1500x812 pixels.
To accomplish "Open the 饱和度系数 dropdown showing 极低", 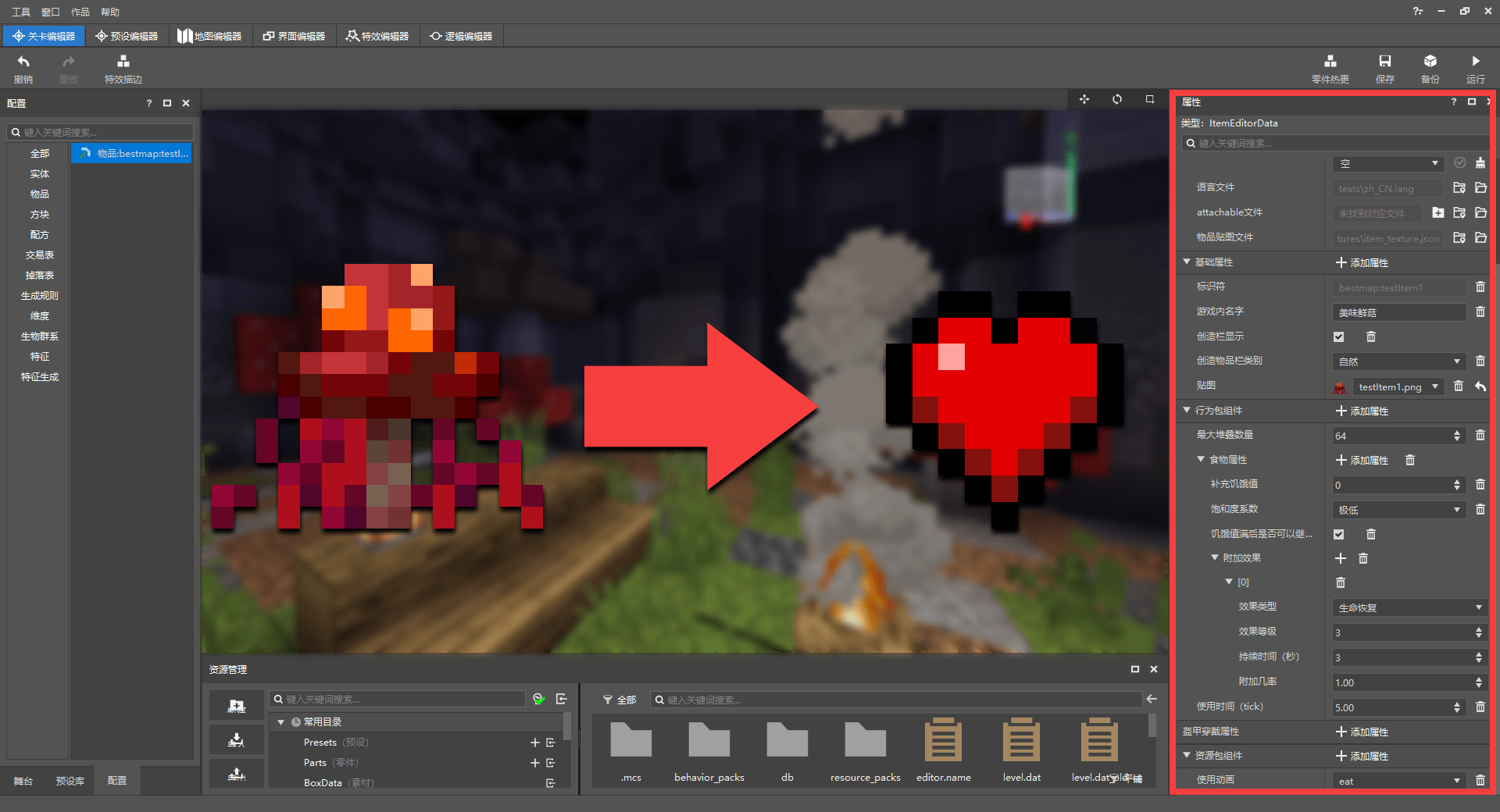I will point(1398,510).
